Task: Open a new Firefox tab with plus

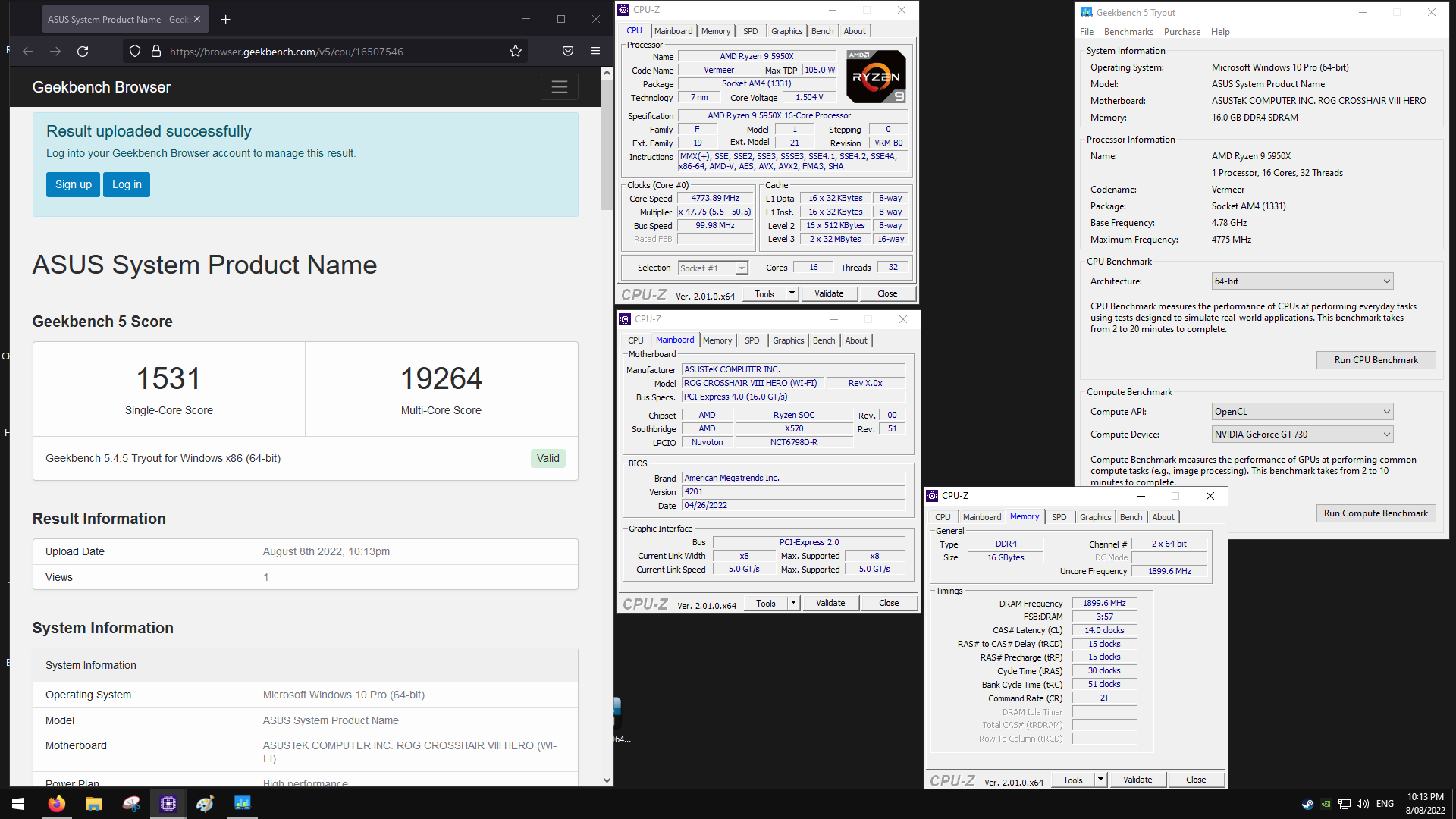Action: 225,20
